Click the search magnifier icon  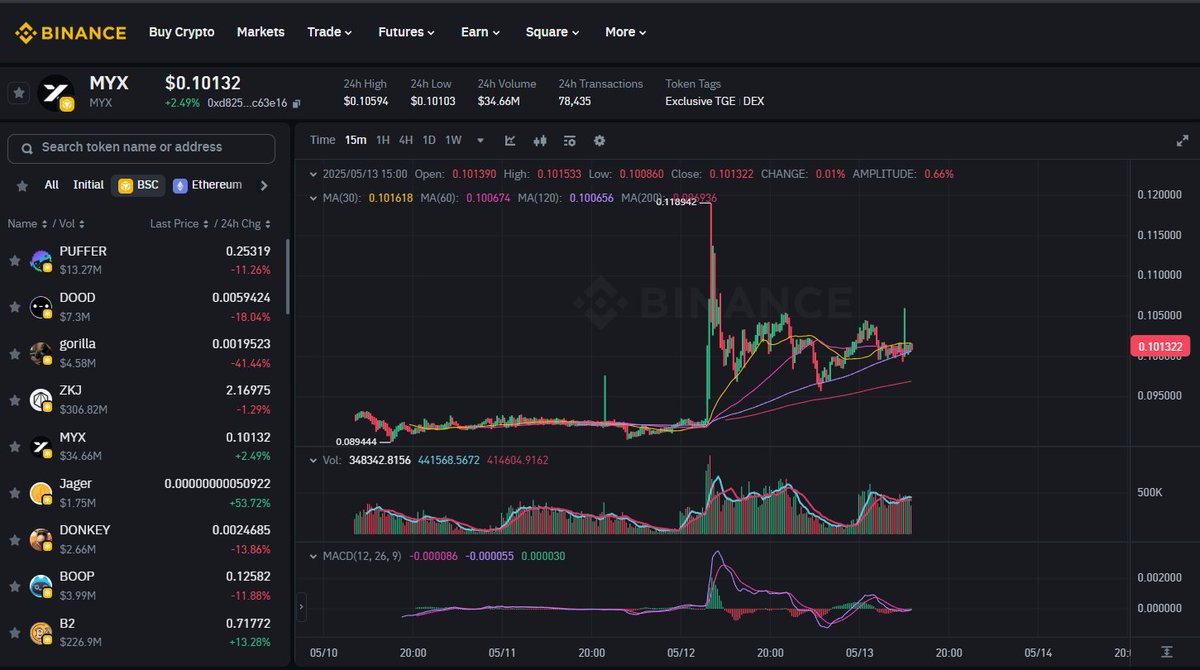pyautogui.click(x=26, y=148)
